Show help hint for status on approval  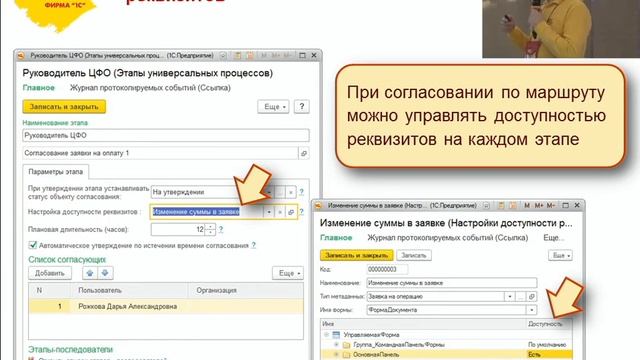(x=302, y=192)
